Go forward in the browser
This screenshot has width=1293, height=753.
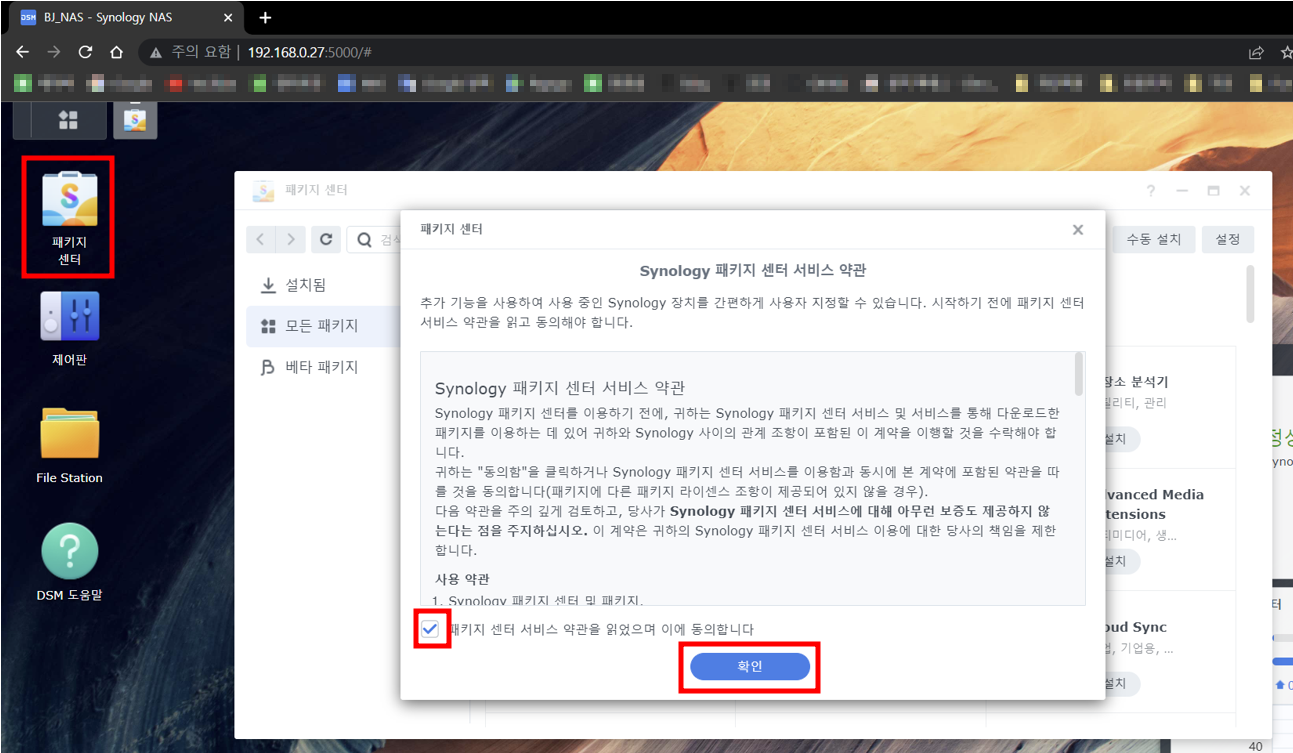[x=54, y=52]
